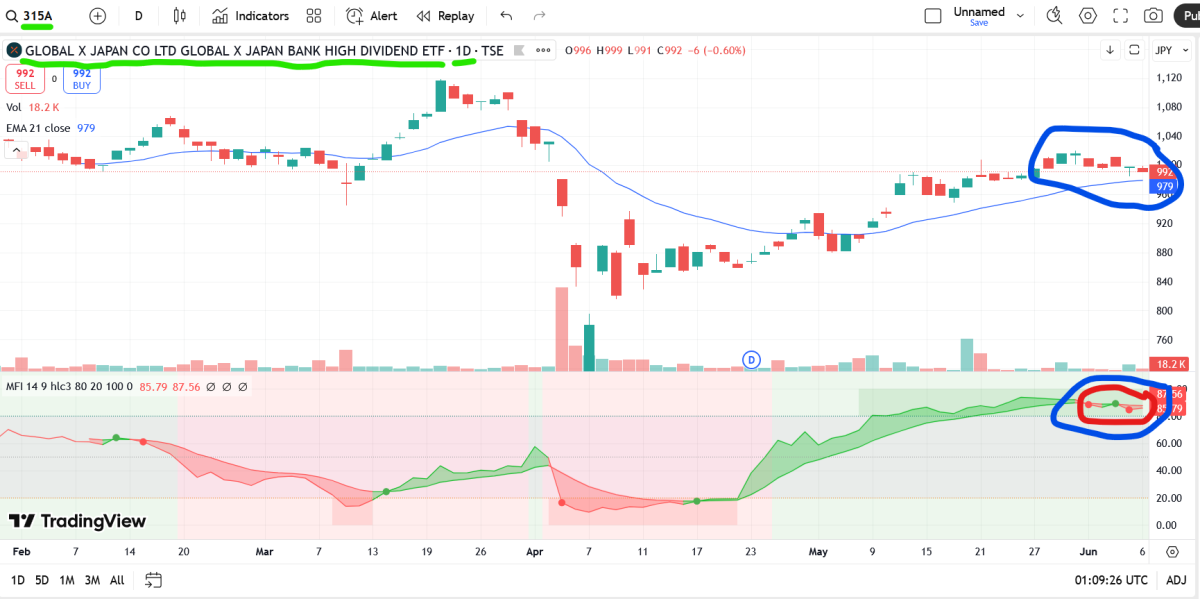Toggle ADJ adjusted data
The width and height of the screenshot is (1200, 599).
[x=1177, y=580]
